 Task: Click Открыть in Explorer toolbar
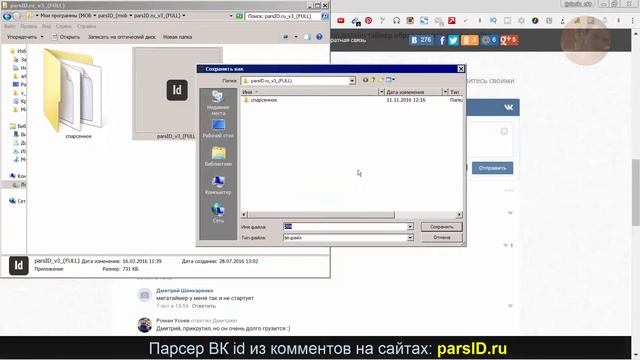point(66,37)
